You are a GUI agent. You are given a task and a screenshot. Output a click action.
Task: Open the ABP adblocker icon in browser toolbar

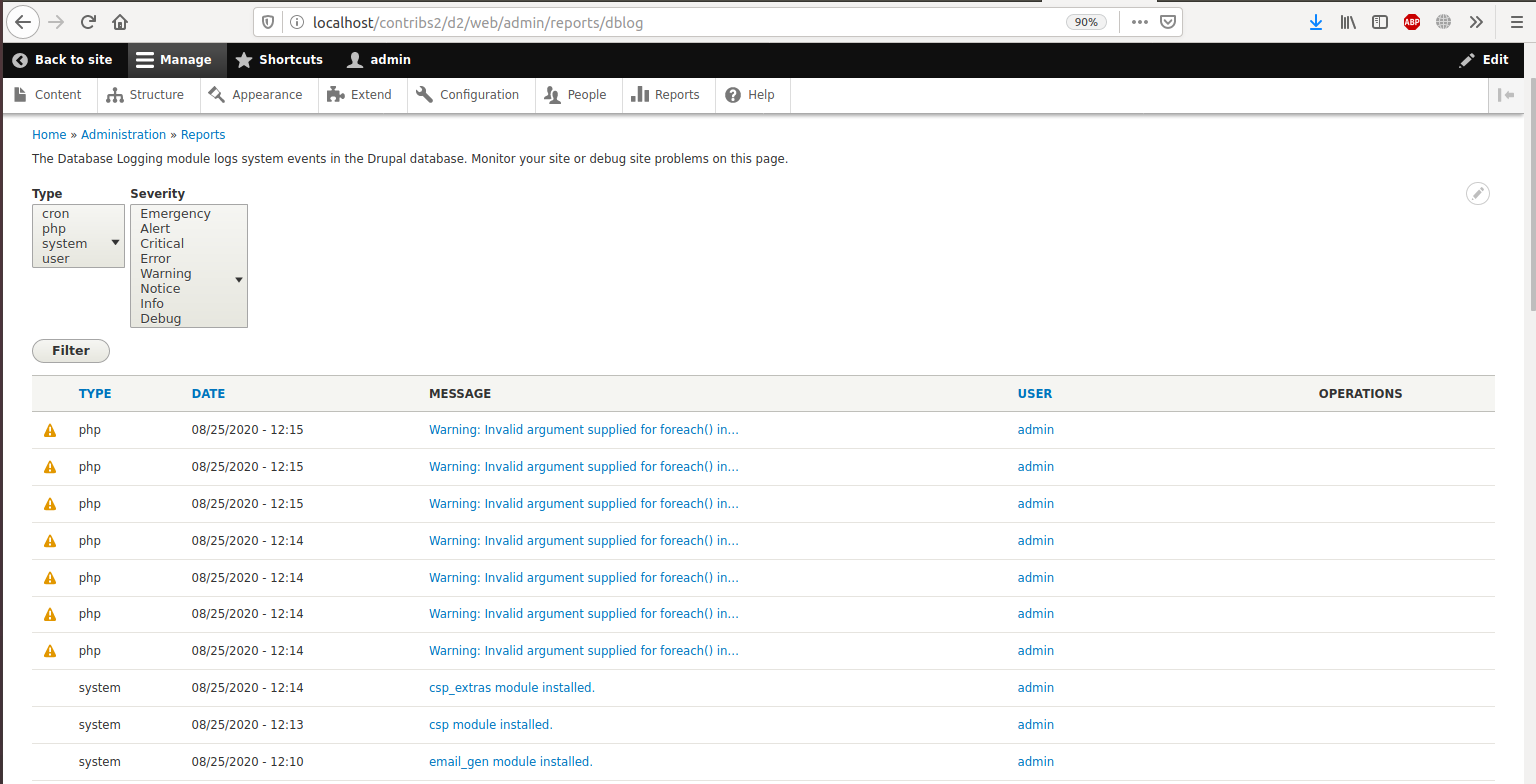tap(1411, 21)
